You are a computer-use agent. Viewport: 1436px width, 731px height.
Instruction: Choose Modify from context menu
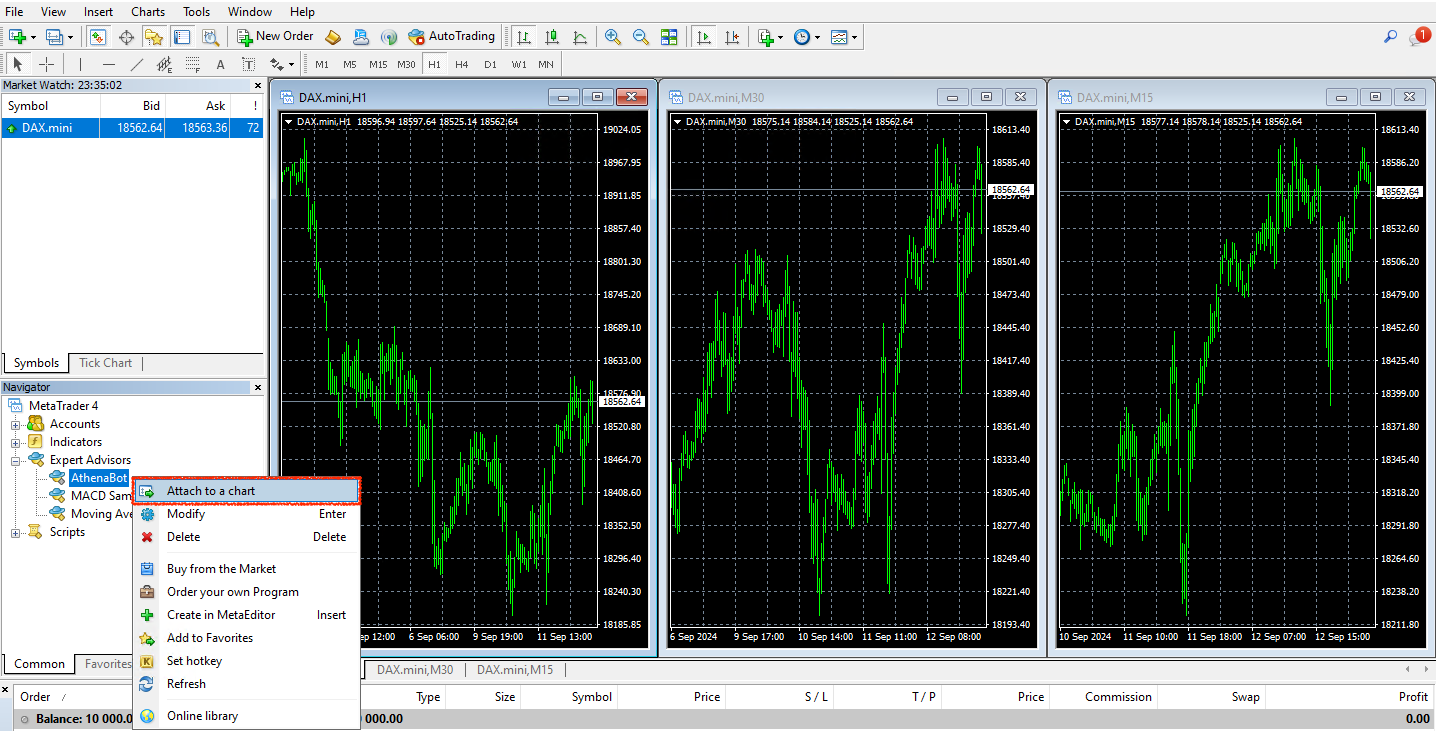pos(246,514)
